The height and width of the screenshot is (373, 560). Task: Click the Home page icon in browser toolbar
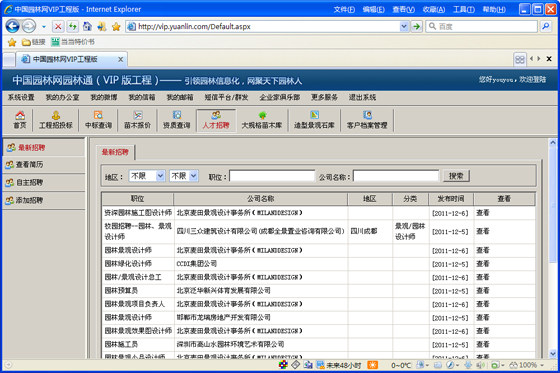coord(87,26)
